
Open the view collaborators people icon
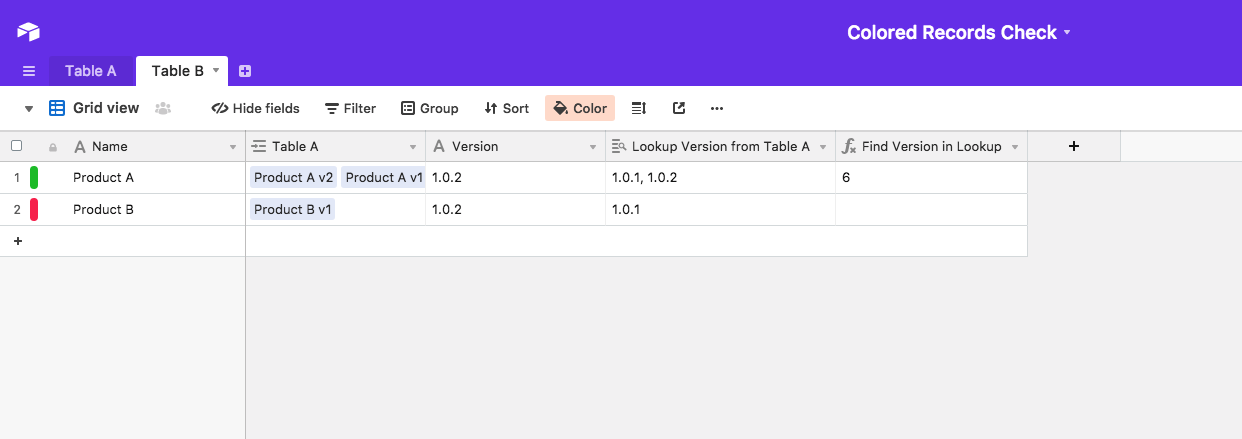[162, 108]
